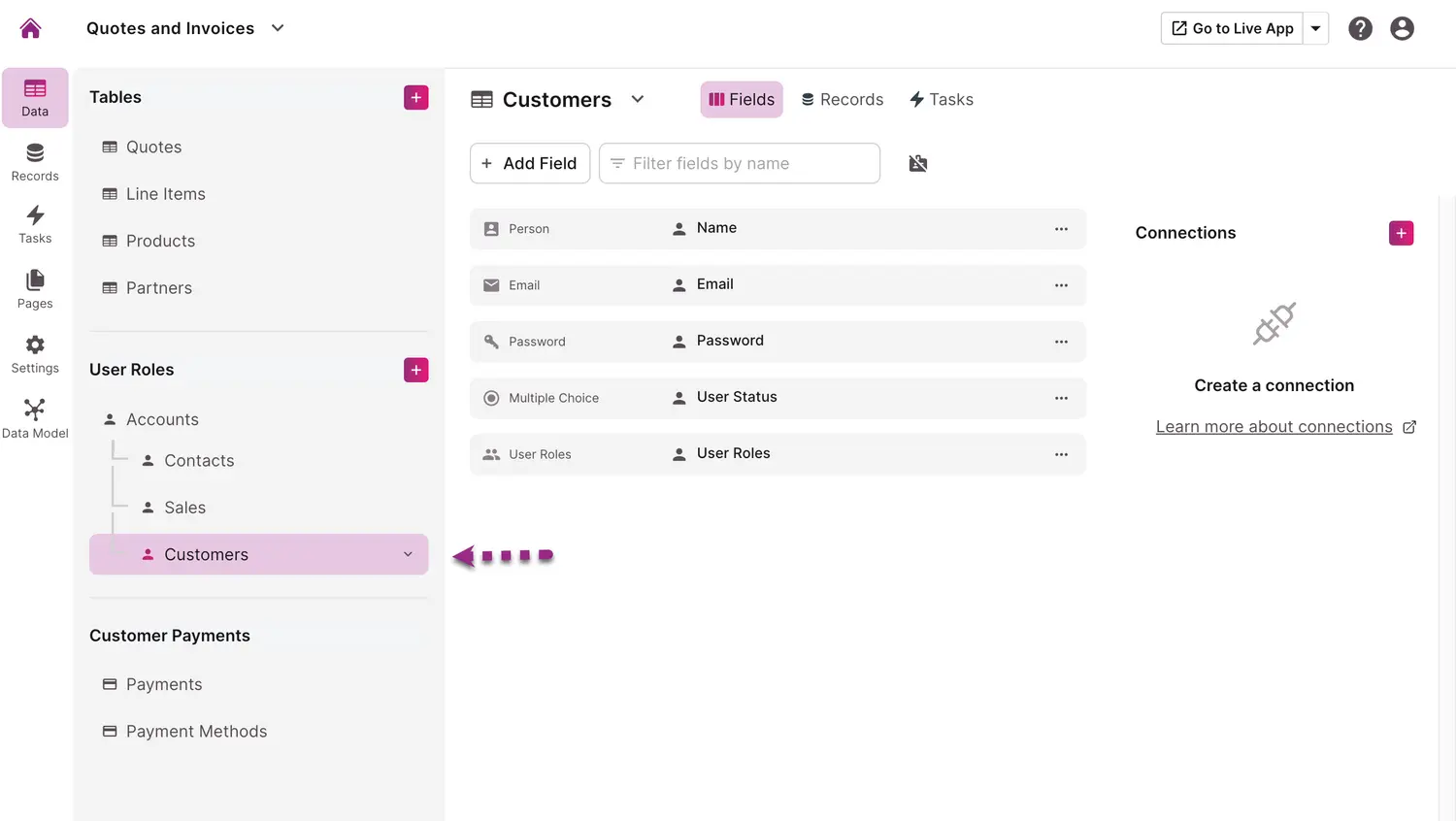Click the help question mark icon

pyautogui.click(x=1360, y=28)
